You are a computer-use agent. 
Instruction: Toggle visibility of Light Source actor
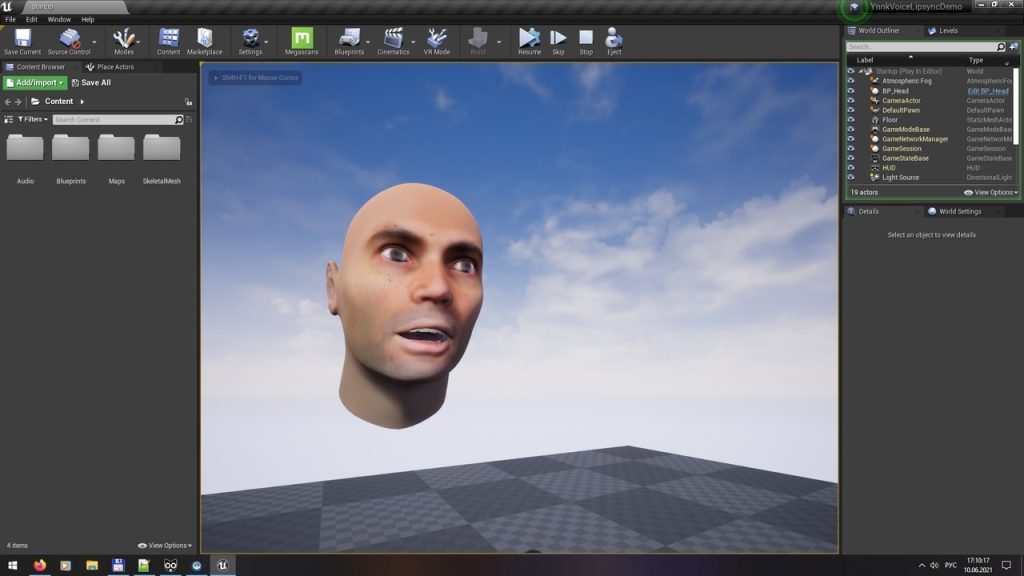coord(851,177)
